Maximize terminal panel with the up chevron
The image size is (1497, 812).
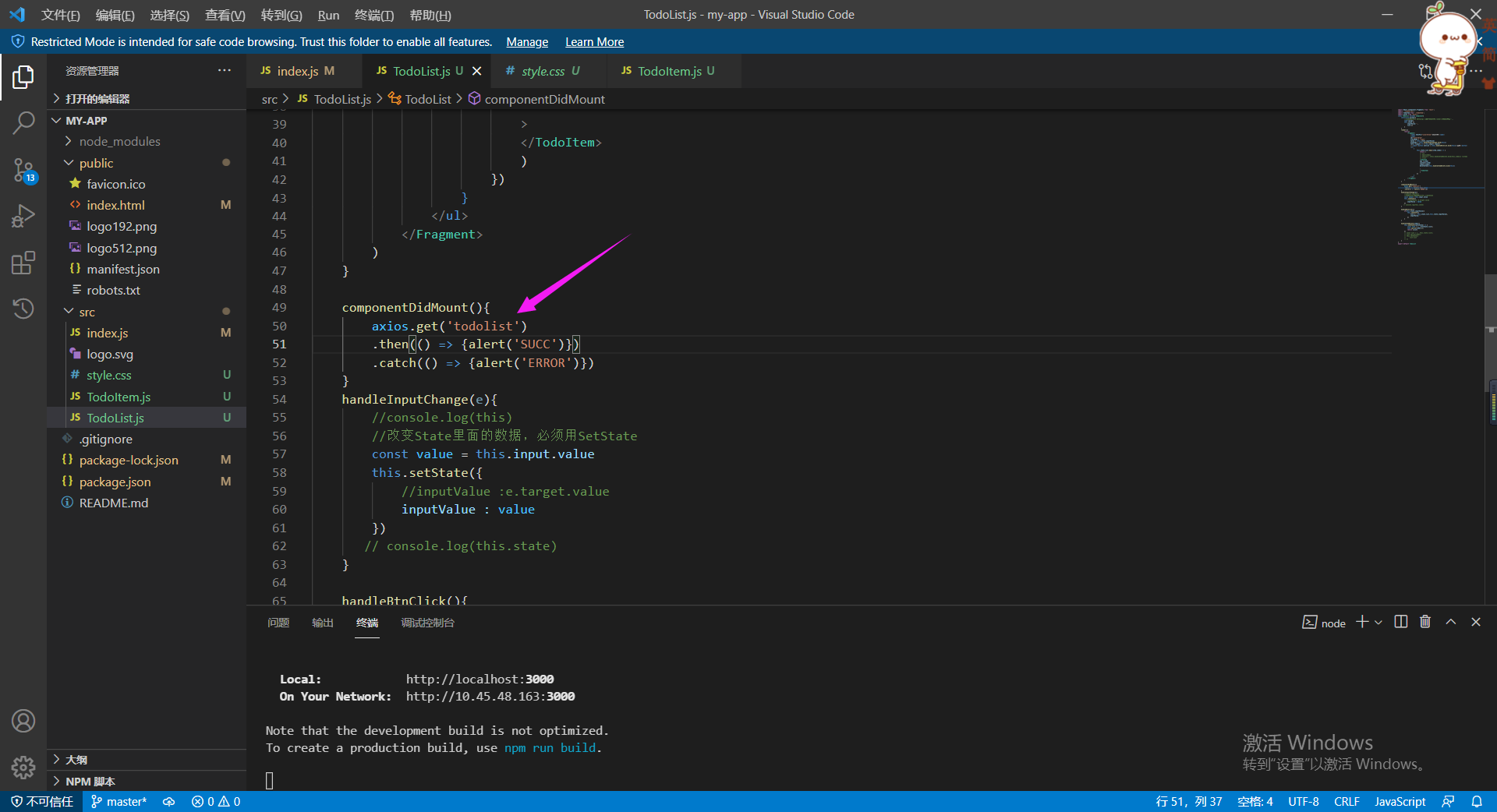tap(1451, 622)
